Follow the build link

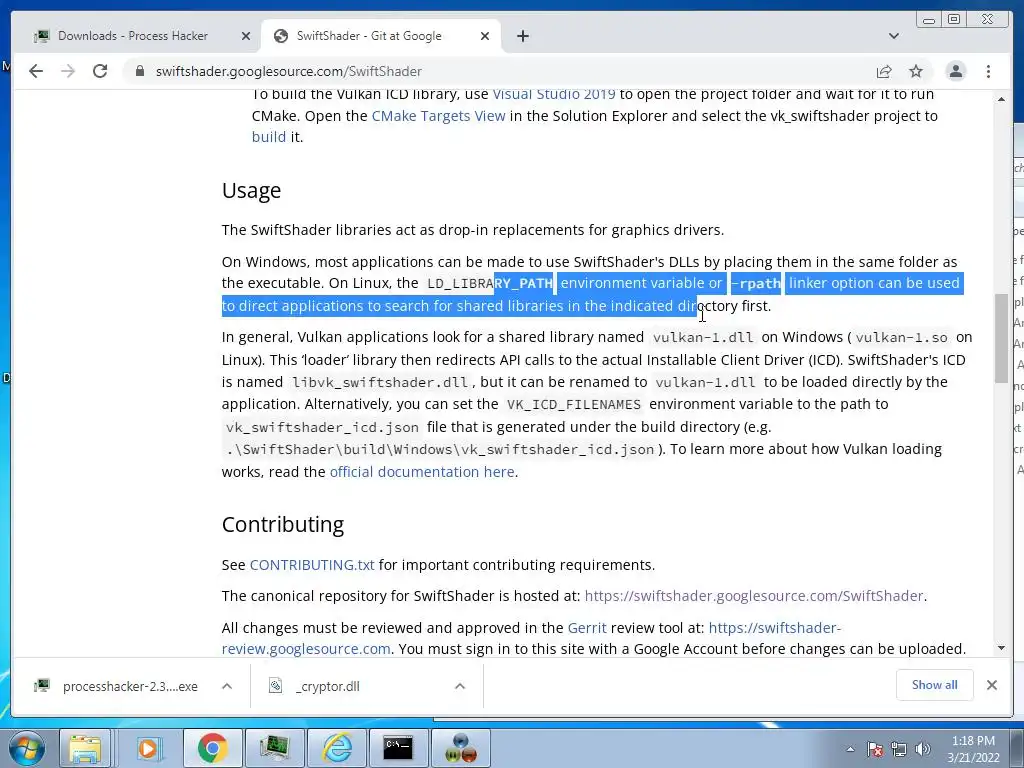[x=268, y=137]
